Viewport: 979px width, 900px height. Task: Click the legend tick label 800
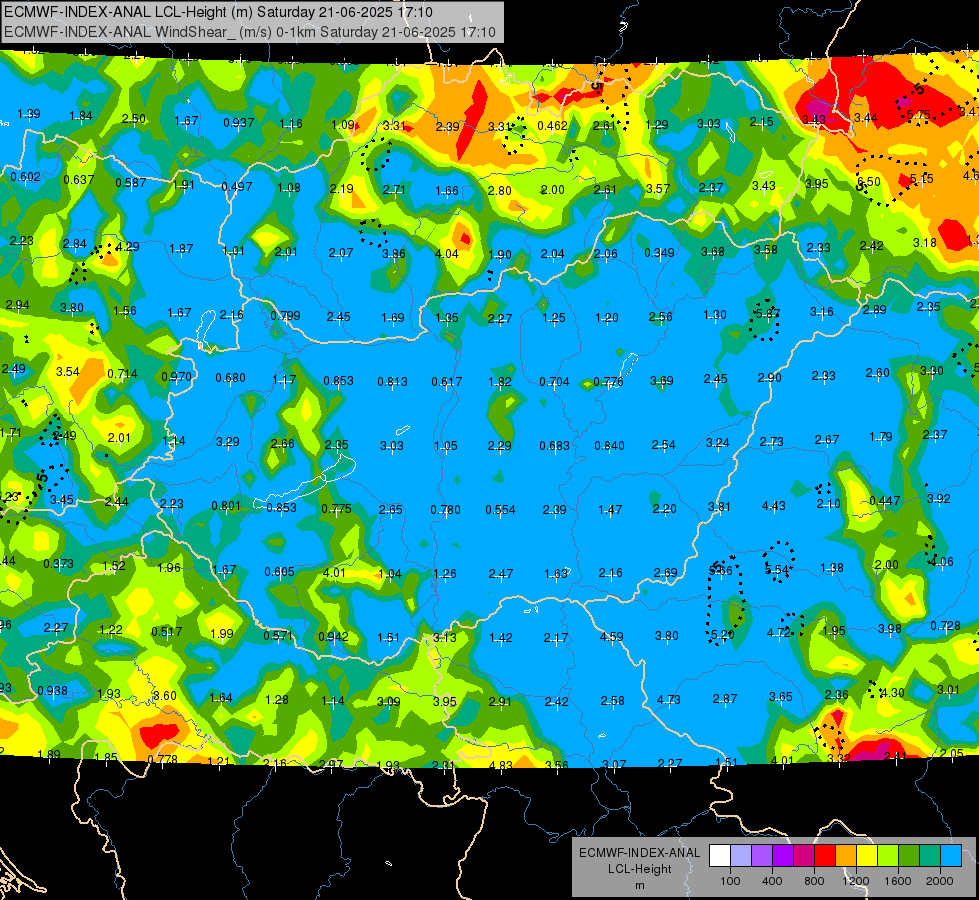pyautogui.click(x=814, y=881)
